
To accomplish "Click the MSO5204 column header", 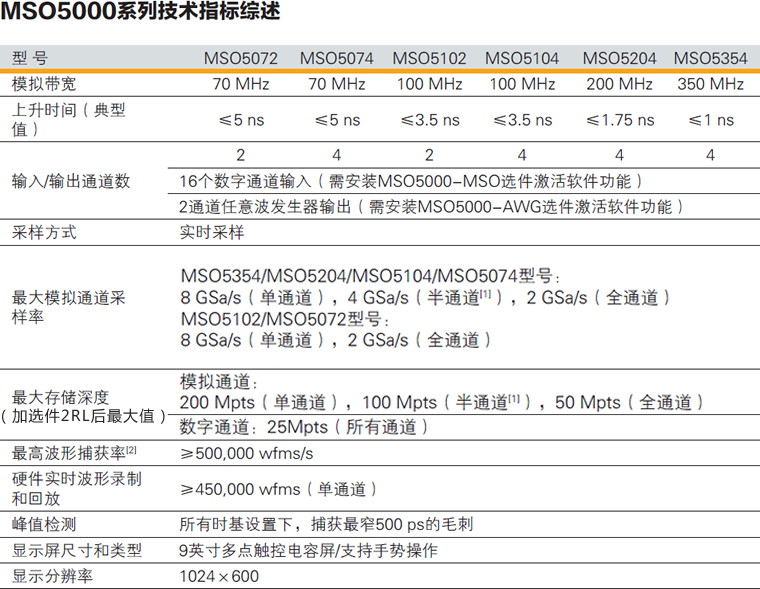I will (x=619, y=59).
